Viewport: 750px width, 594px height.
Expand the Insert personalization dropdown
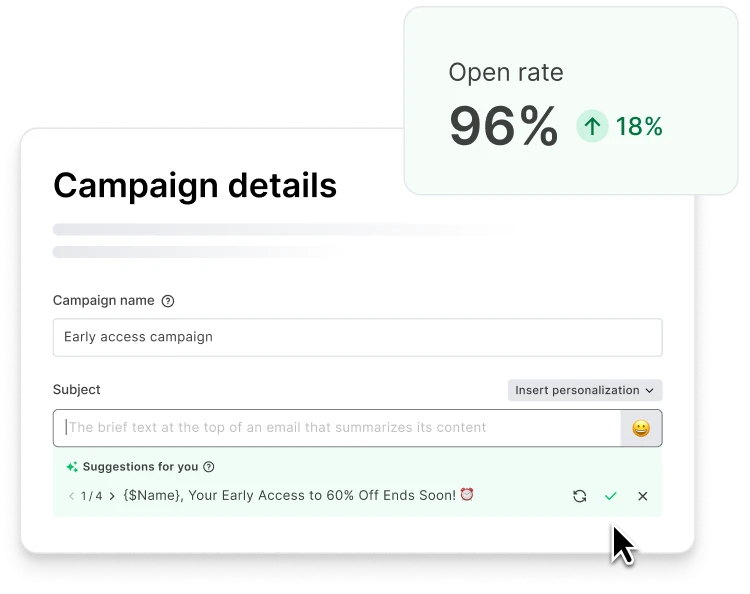[584, 390]
